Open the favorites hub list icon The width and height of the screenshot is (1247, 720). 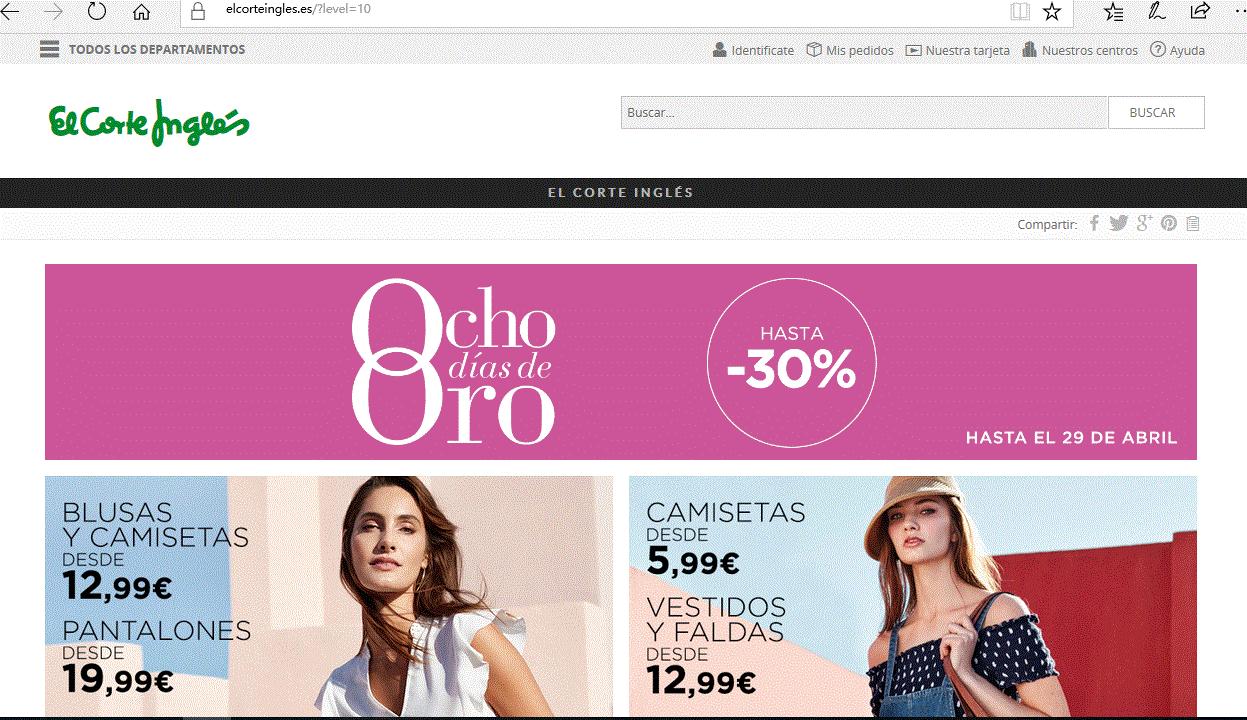point(1113,12)
